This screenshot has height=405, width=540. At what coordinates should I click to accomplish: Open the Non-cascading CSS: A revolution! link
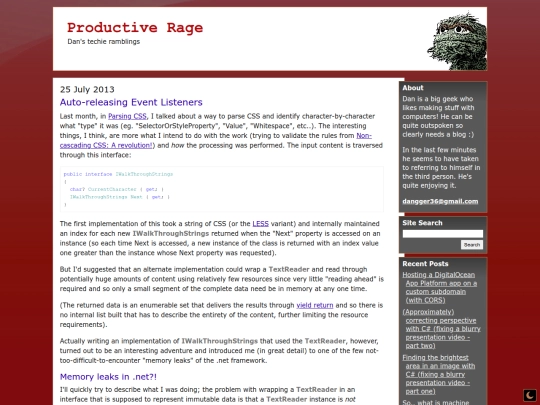point(216,141)
